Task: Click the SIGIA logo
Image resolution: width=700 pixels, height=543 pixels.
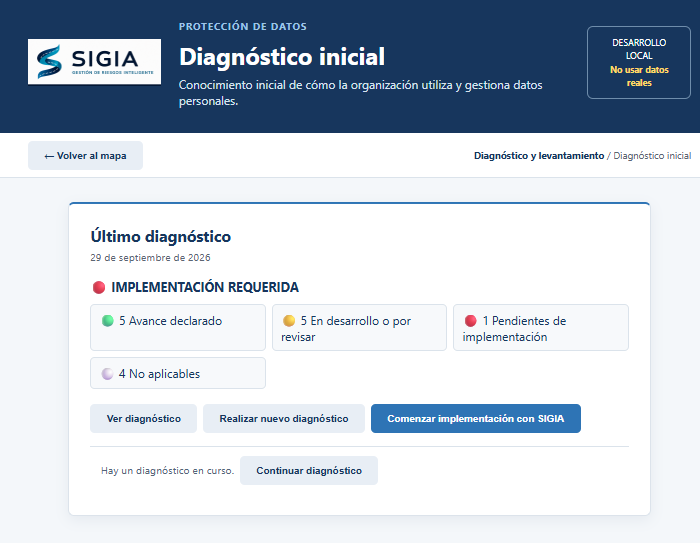Action: (94, 62)
